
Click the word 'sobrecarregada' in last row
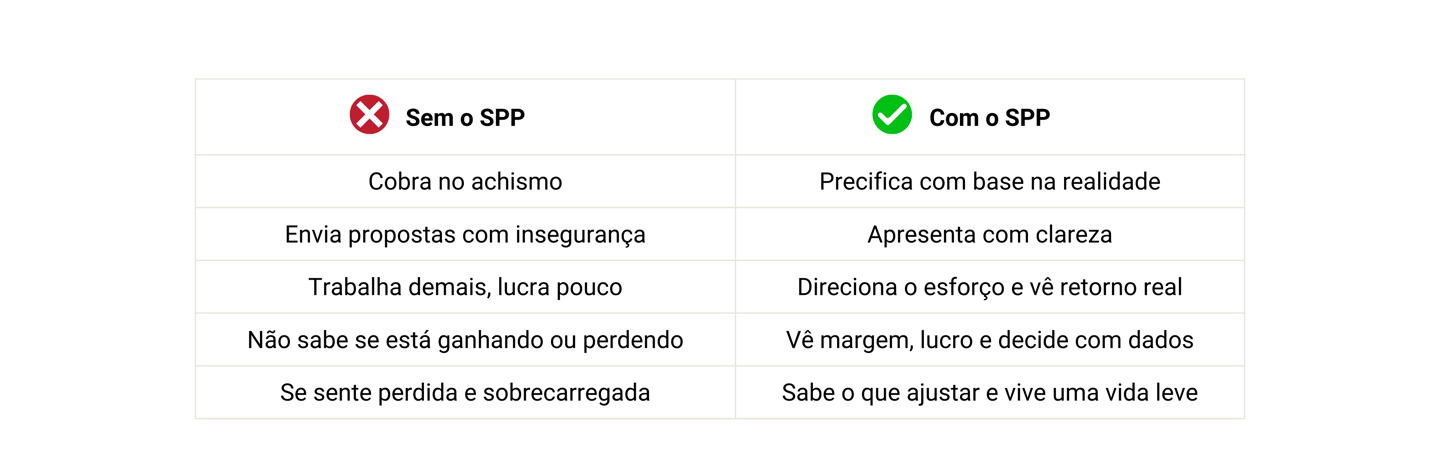point(566,393)
